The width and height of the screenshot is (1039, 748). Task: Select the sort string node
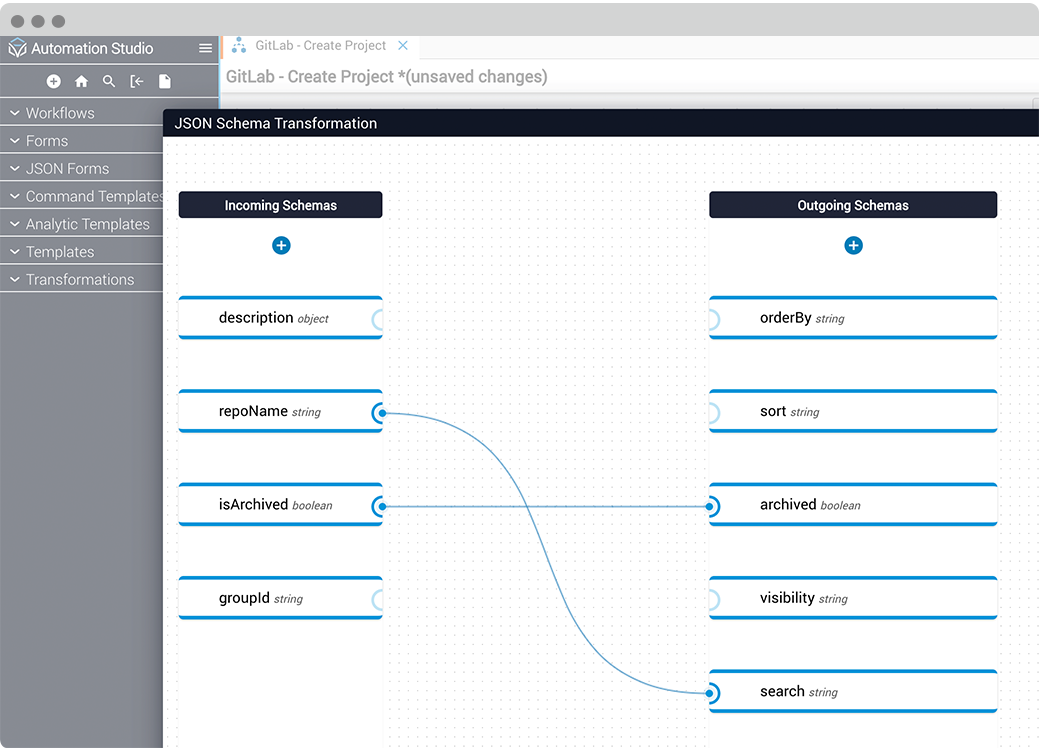click(853, 411)
